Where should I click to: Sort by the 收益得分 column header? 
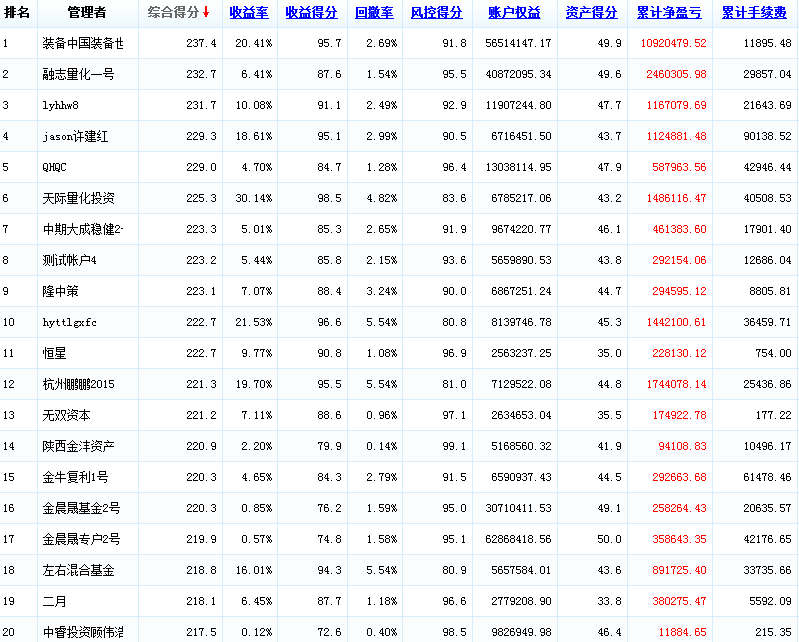[x=310, y=13]
